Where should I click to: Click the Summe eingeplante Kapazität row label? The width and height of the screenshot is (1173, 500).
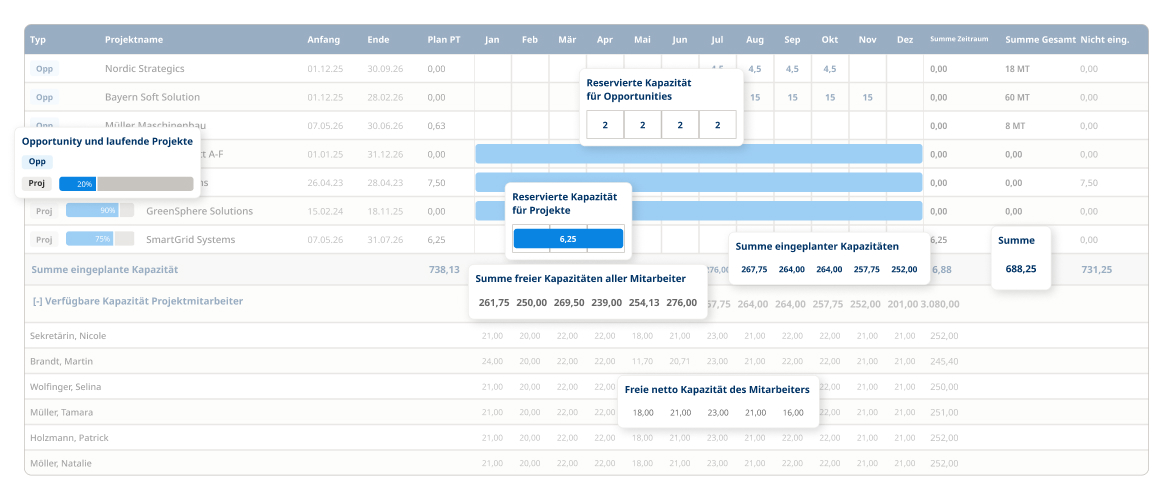105,269
